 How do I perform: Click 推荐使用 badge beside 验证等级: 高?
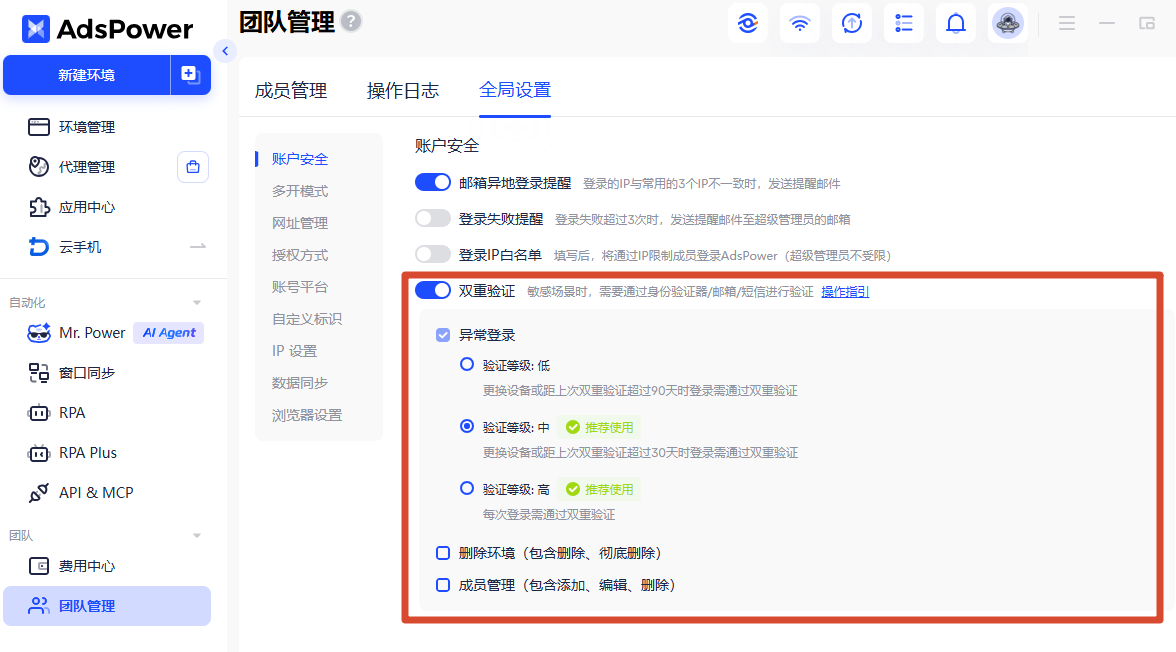[599, 489]
